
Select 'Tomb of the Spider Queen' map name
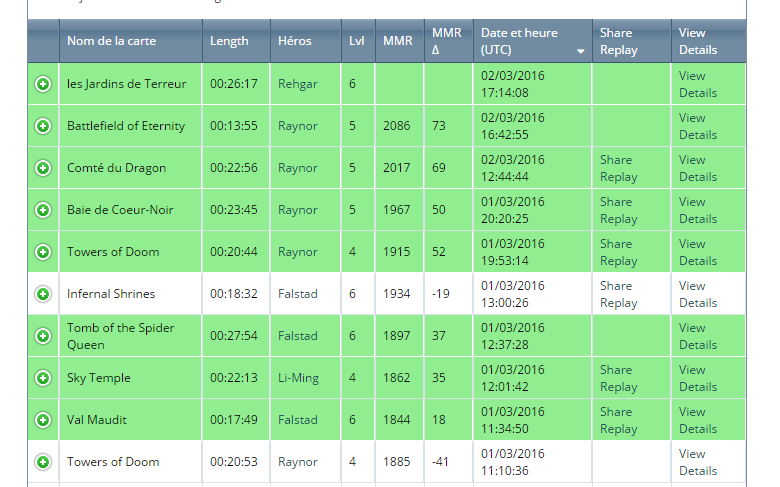121,336
